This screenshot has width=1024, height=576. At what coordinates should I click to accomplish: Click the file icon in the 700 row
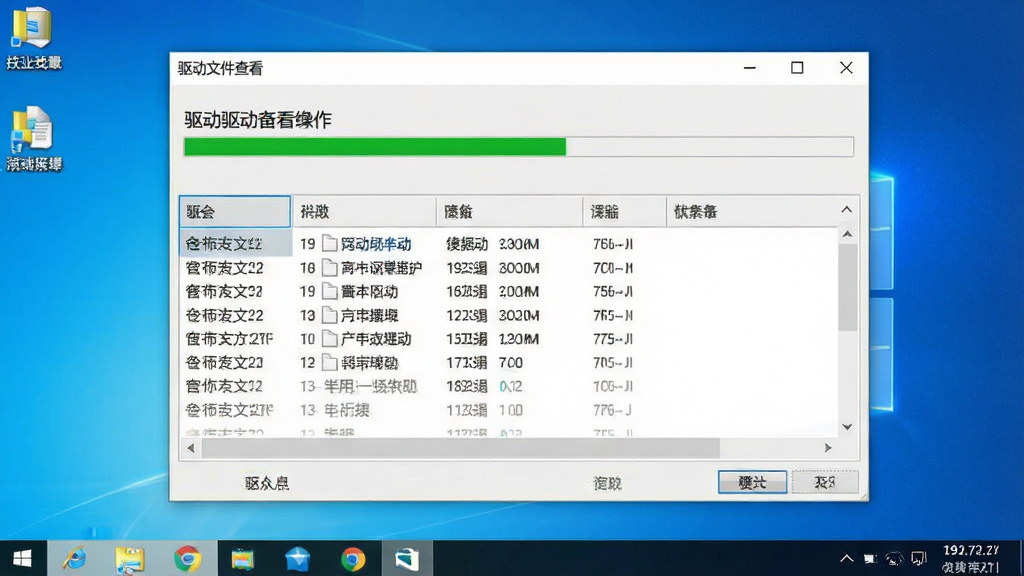[x=330, y=362]
